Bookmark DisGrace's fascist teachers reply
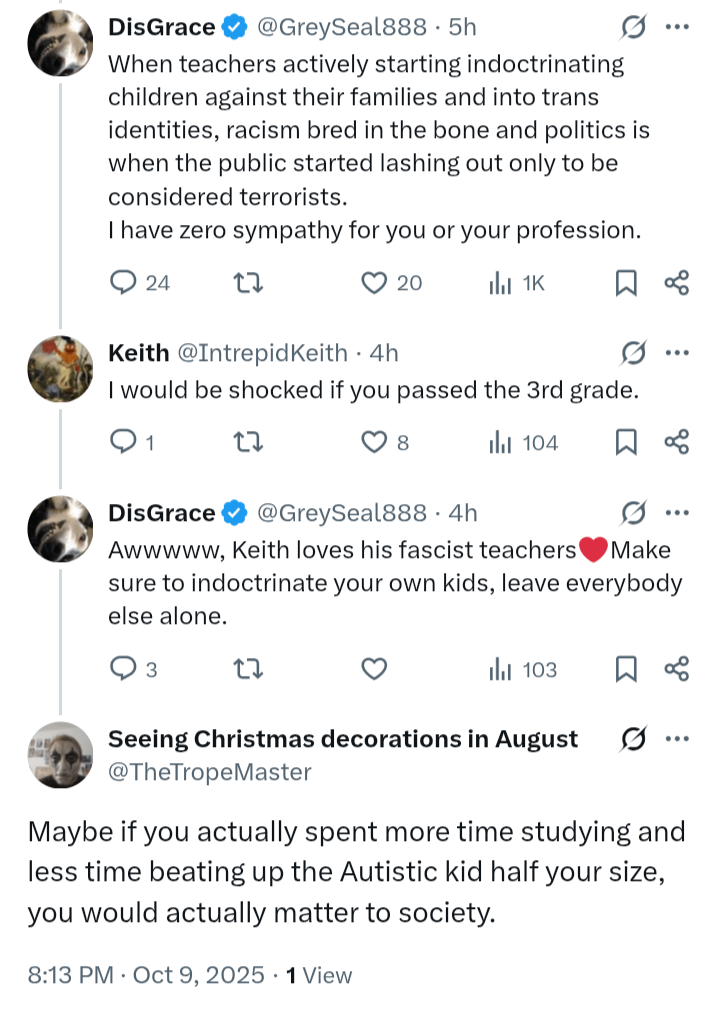The height and width of the screenshot is (1014, 720). click(x=626, y=670)
